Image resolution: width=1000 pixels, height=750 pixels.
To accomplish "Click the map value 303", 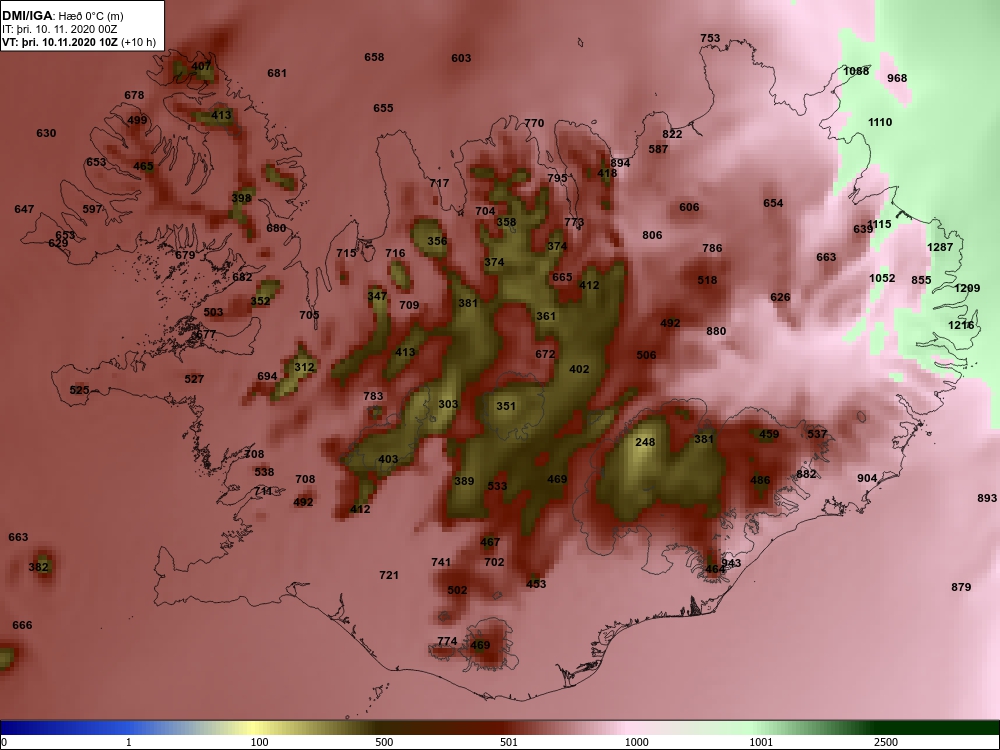I will tap(448, 404).
